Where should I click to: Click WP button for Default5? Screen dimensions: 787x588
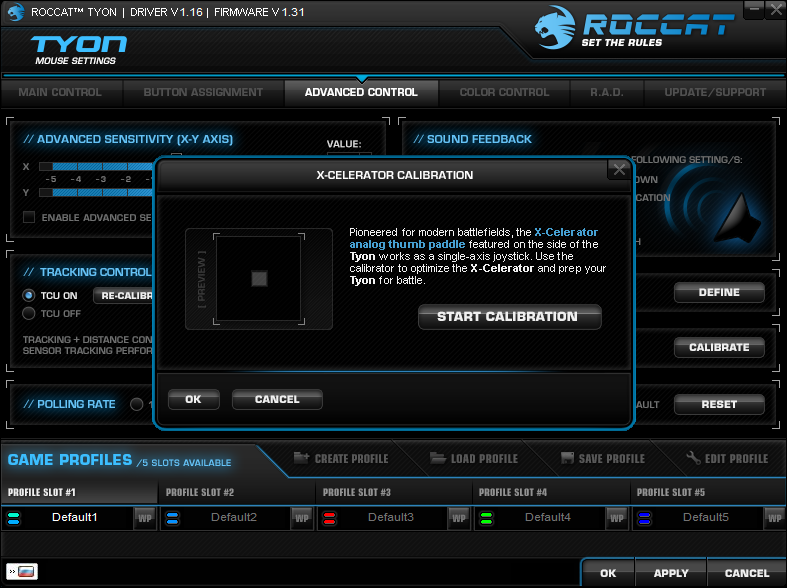pyautogui.click(x=774, y=518)
